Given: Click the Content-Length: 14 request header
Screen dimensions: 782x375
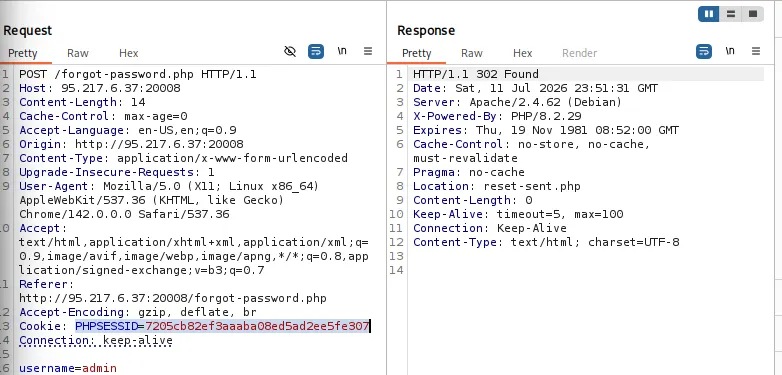Looking at the screenshot, I should click(82, 102).
